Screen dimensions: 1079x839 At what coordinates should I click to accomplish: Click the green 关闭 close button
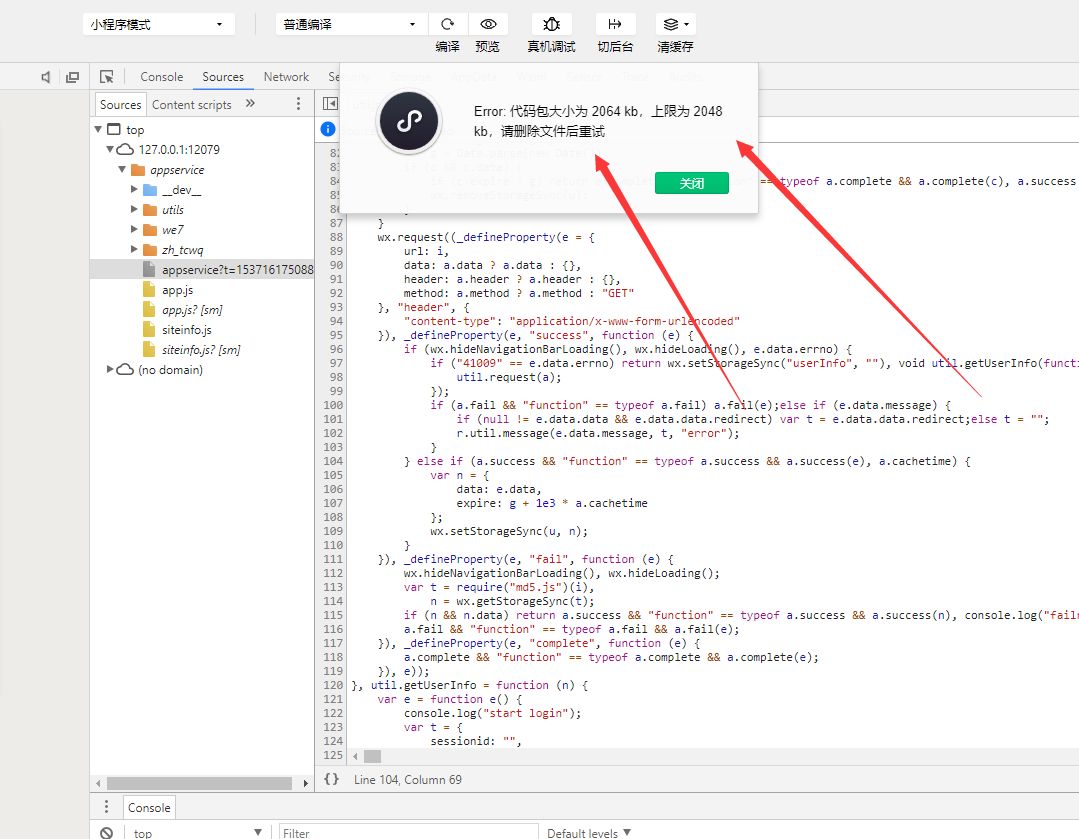(x=692, y=183)
